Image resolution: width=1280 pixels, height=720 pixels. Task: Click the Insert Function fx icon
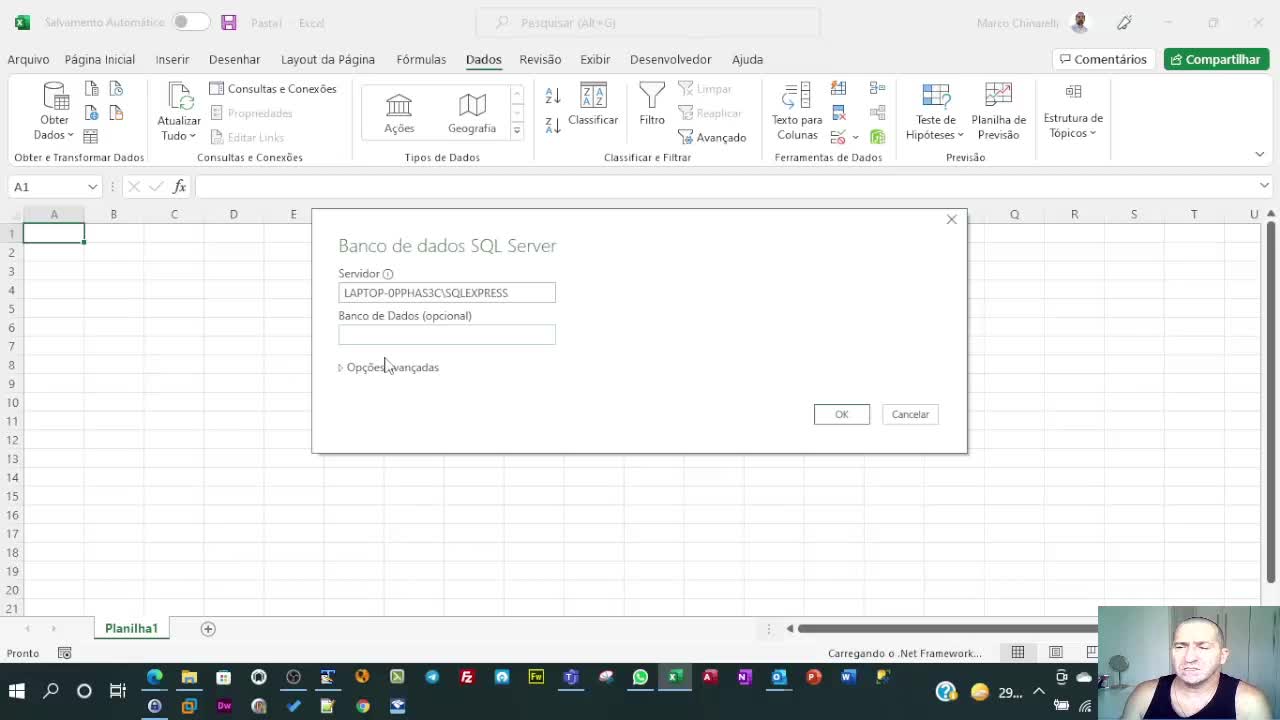pos(180,187)
